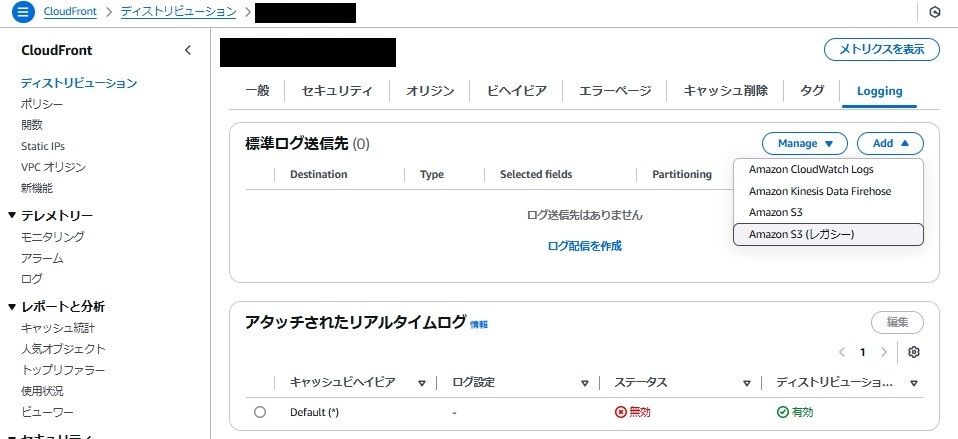Collapse the CloudFront sidebar with the chevron

click(188, 50)
